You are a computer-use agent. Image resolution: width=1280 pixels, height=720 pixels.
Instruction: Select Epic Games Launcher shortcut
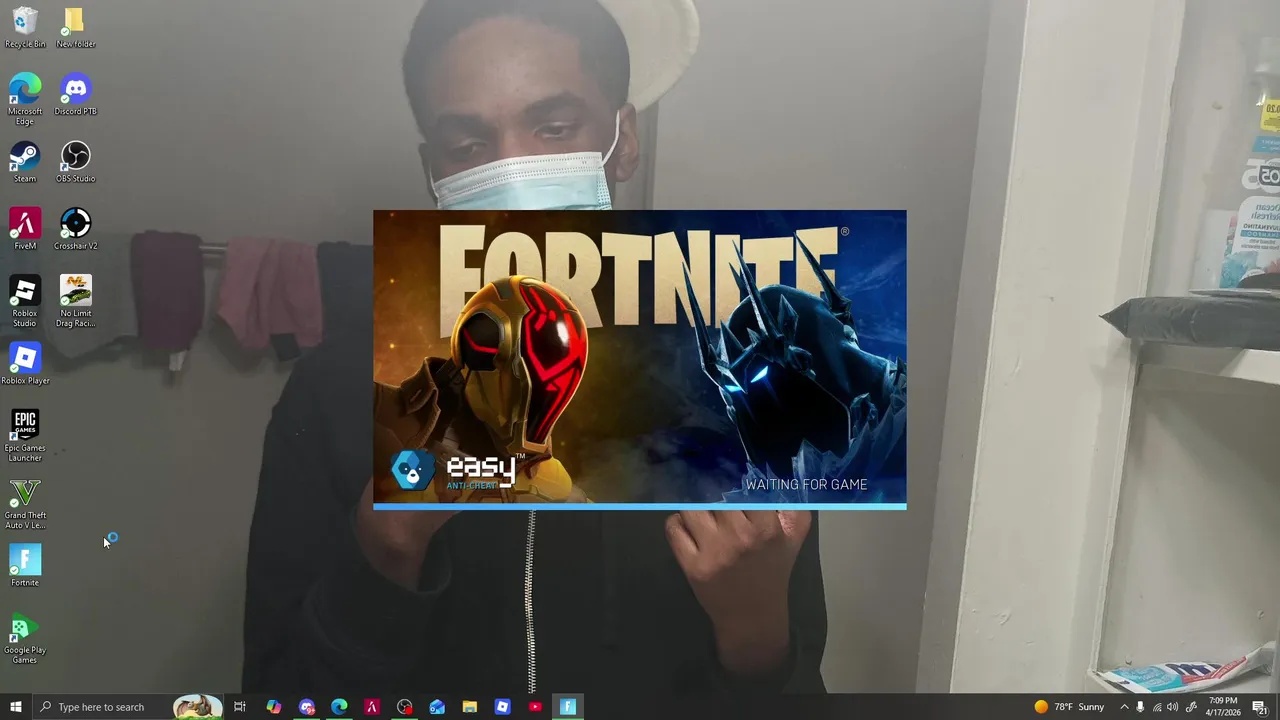pos(25,436)
